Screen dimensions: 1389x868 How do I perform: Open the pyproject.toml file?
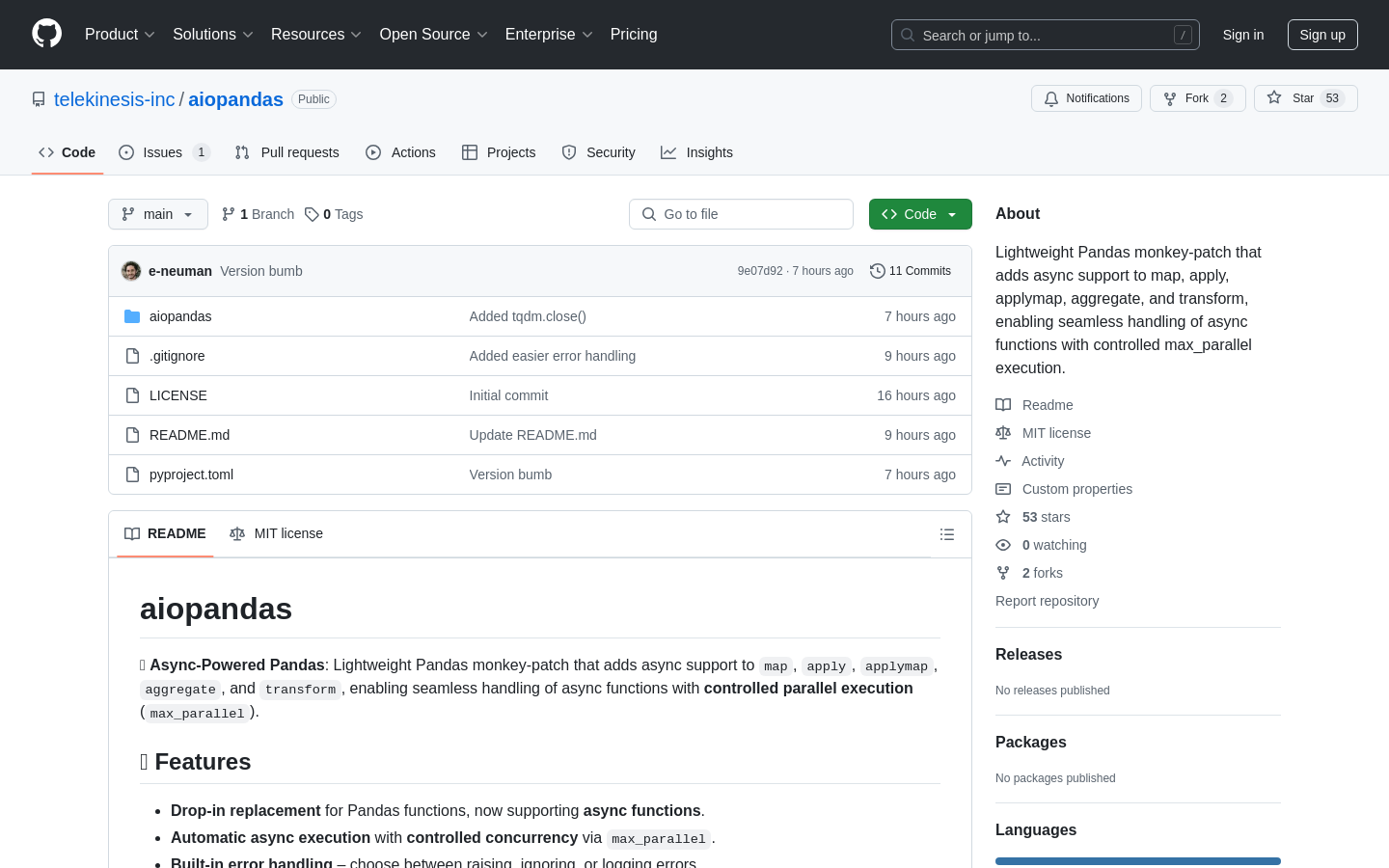click(x=192, y=475)
